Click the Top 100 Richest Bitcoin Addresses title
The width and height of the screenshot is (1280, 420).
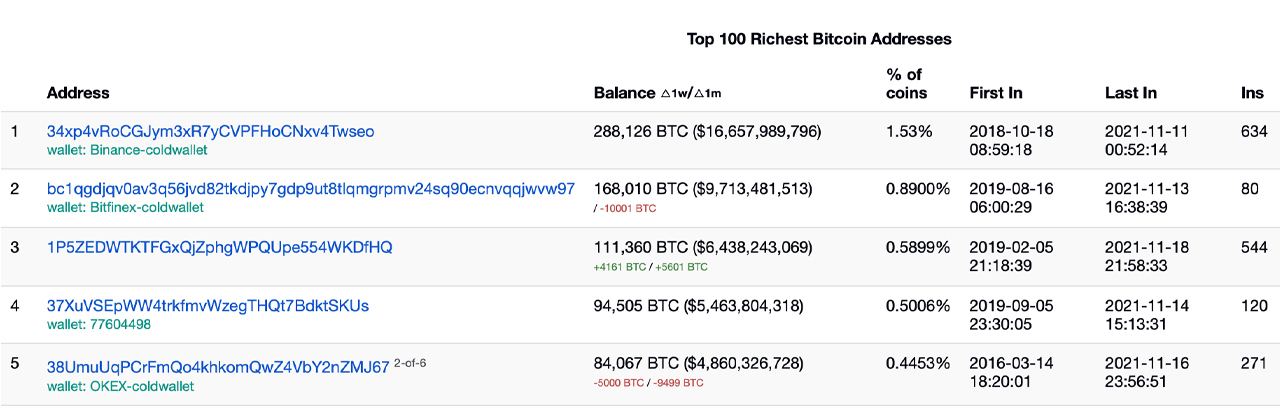click(x=818, y=39)
